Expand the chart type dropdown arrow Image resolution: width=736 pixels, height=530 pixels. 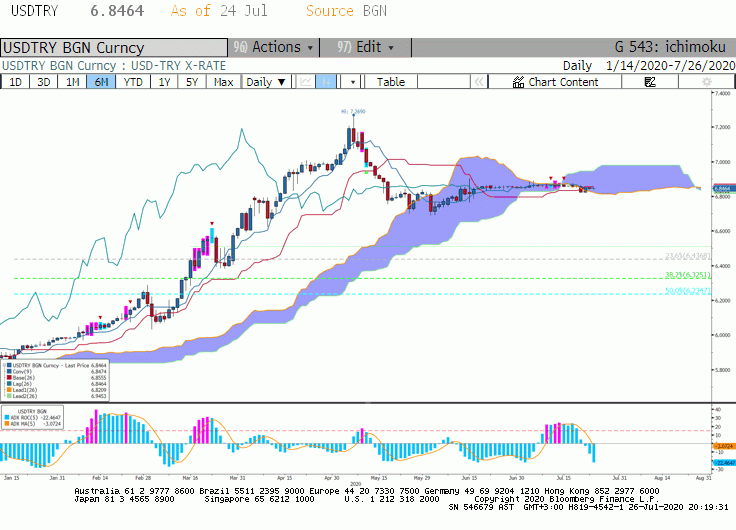point(353,82)
